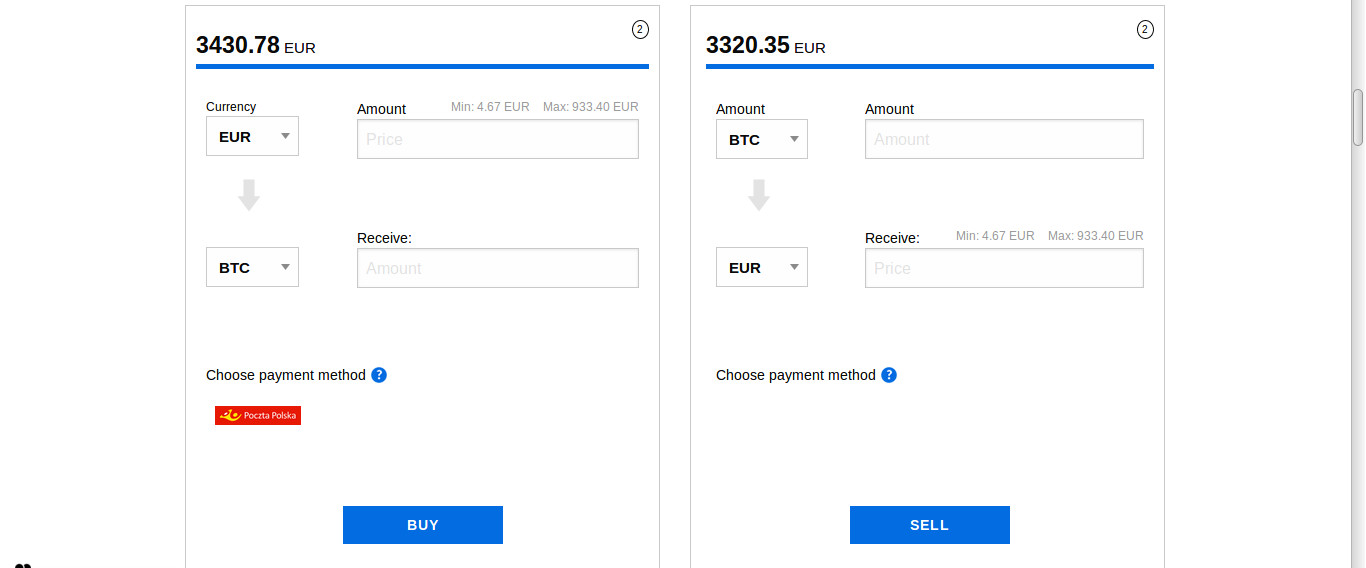Open payment method help icon in buy panel

(x=379, y=375)
